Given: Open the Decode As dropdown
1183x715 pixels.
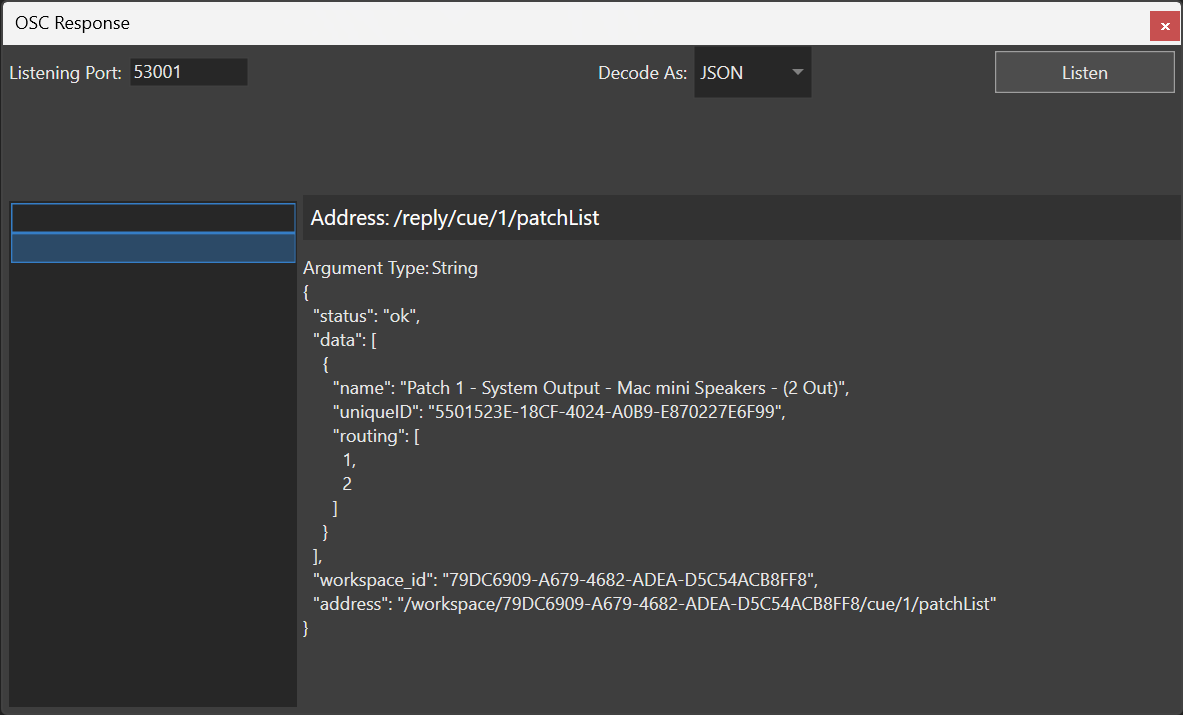Looking at the screenshot, I should [752, 73].
